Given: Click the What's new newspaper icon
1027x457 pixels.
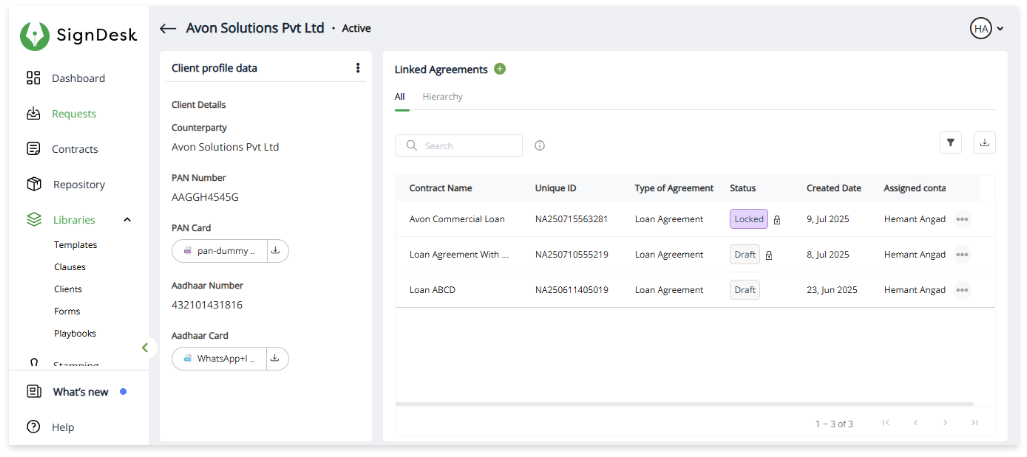Looking at the screenshot, I should 33,392.
